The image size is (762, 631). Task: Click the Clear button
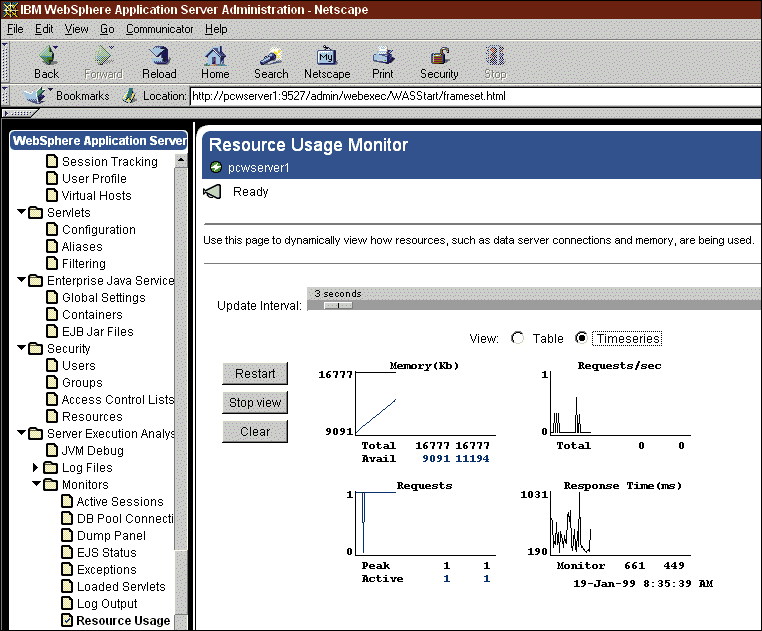[x=255, y=432]
